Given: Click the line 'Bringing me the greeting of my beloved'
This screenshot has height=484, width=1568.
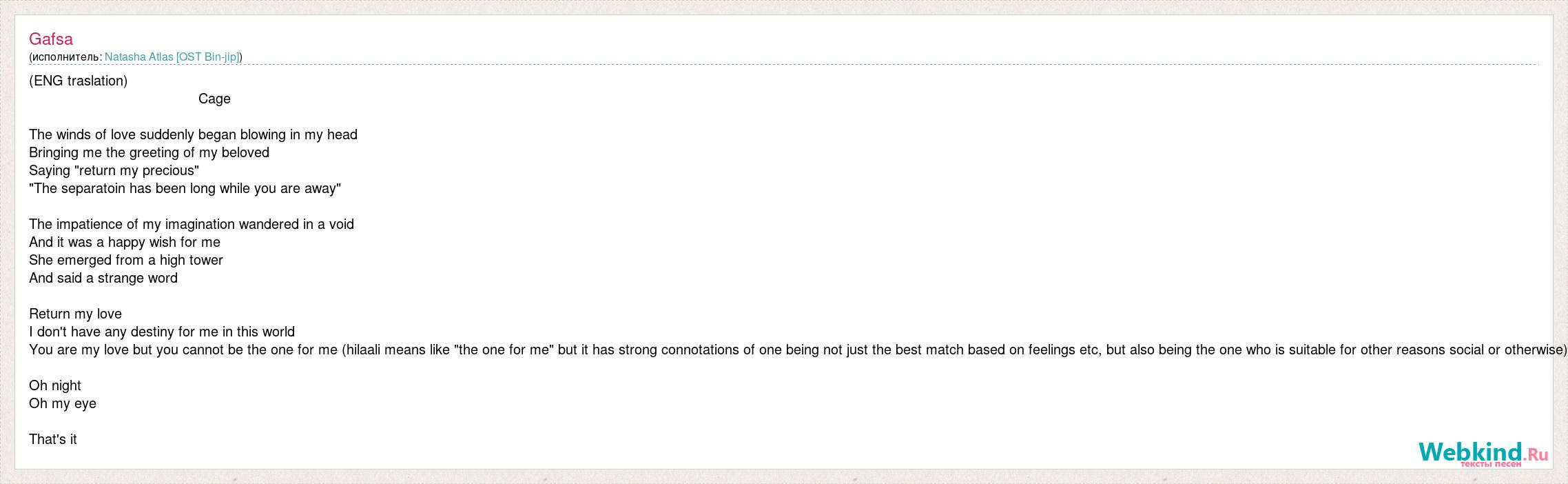Looking at the screenshot, I should coord(149,153).
